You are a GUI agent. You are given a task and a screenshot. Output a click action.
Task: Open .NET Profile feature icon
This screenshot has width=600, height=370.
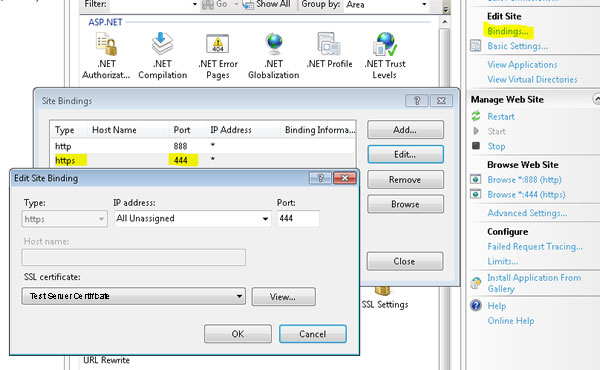pos(329,44)
